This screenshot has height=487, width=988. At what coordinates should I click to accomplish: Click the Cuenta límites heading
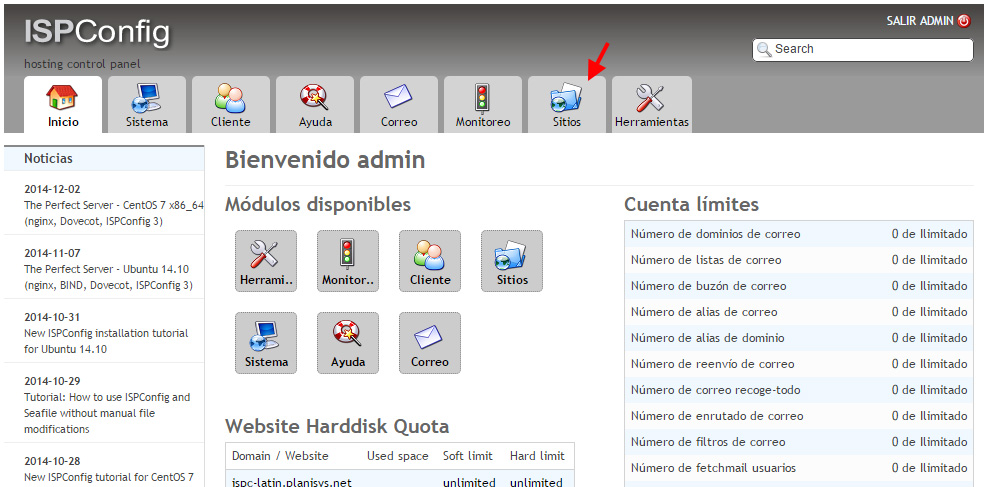[691, 204]
